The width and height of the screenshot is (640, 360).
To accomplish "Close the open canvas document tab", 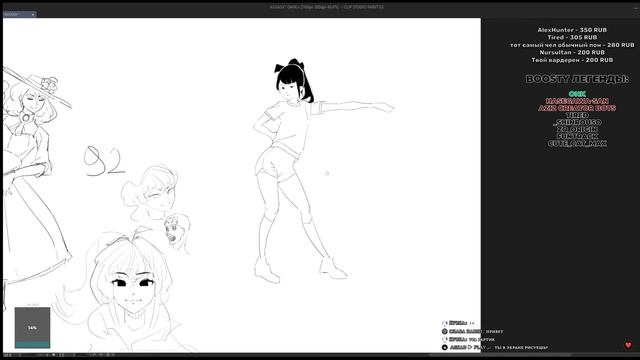I will click(33, 15).
